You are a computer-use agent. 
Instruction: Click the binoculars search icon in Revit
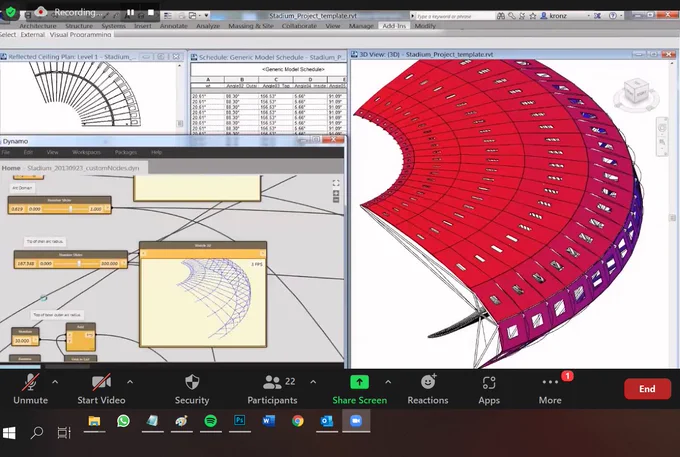pyautogui.click(x=501, y=16)
